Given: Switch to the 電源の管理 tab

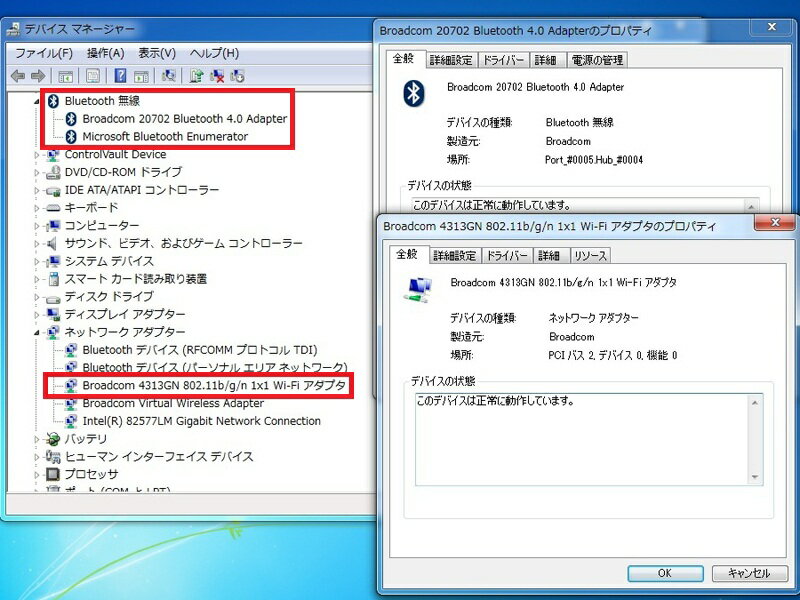Looking at the screenshot, I should (x=597, y=60).
